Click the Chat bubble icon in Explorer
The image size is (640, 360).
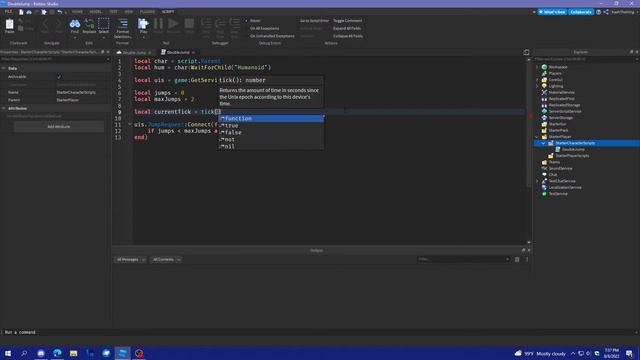pyautogui.click(x=544, y=175)
